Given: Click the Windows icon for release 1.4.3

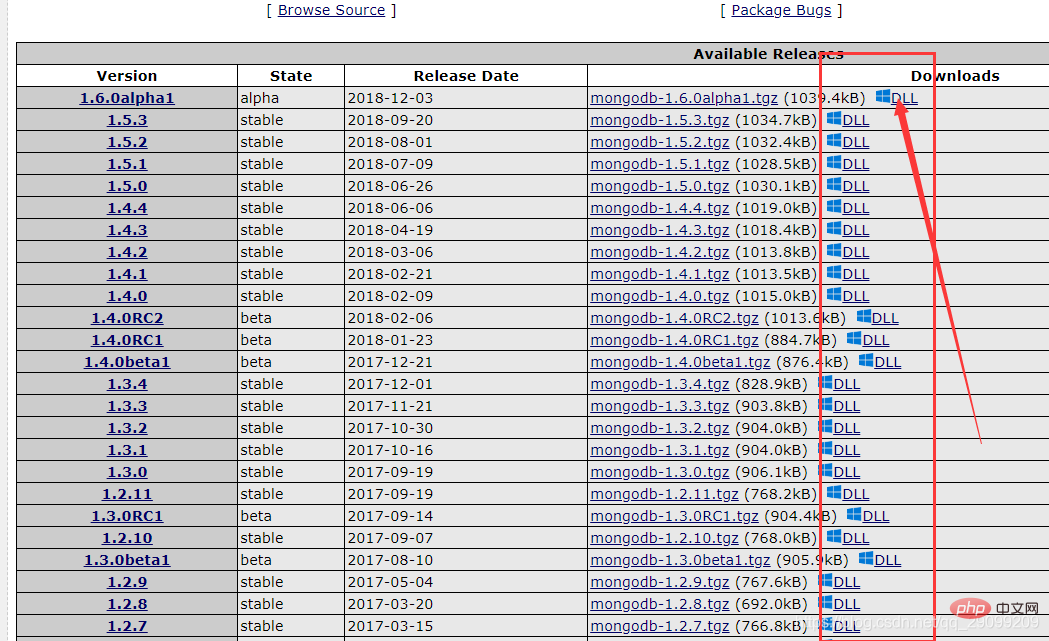Looking at the screenshot, I should (x=834, y=230).
